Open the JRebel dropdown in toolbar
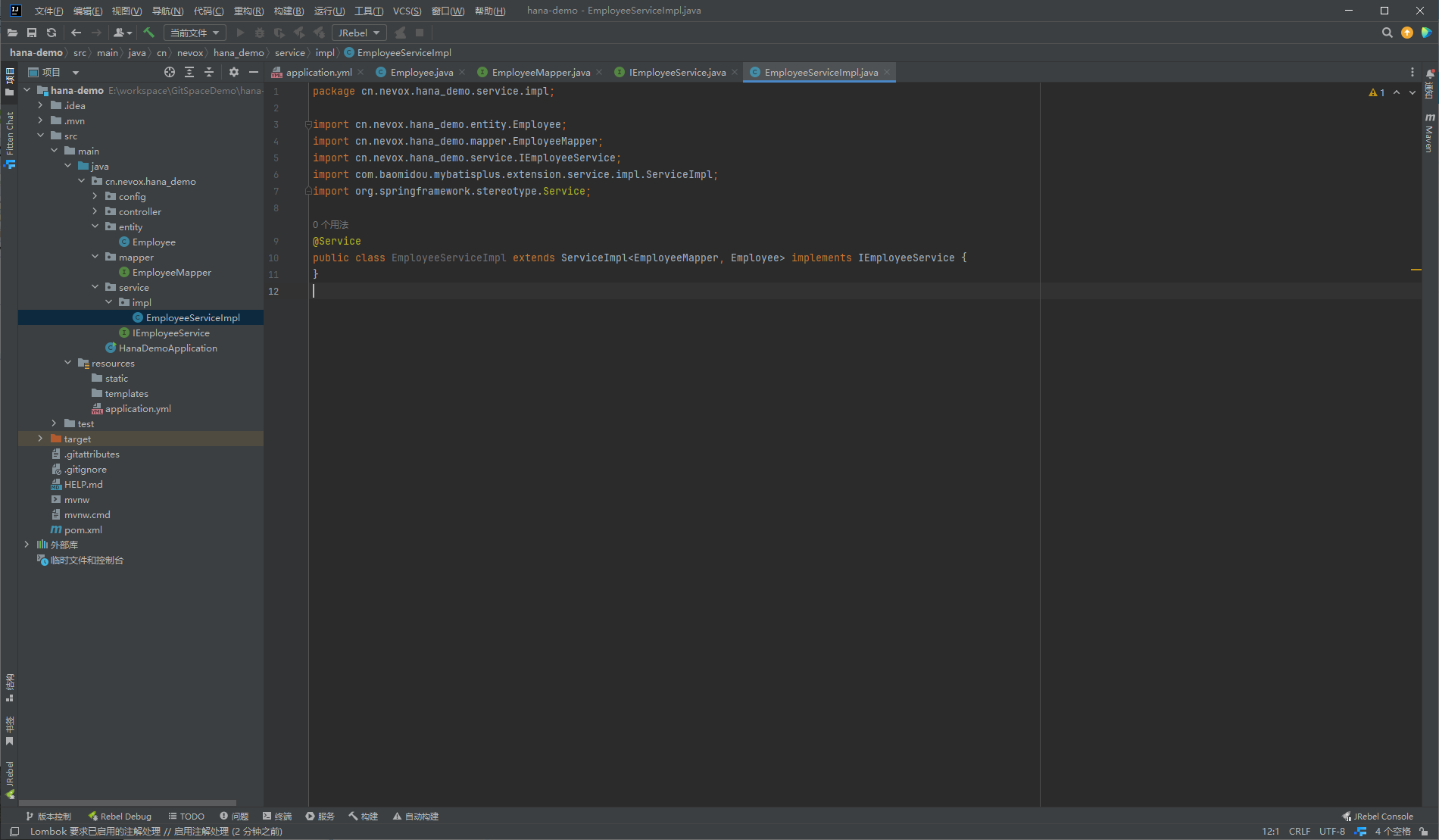Screen dimensions: 1439x840 tap(359, 33)
